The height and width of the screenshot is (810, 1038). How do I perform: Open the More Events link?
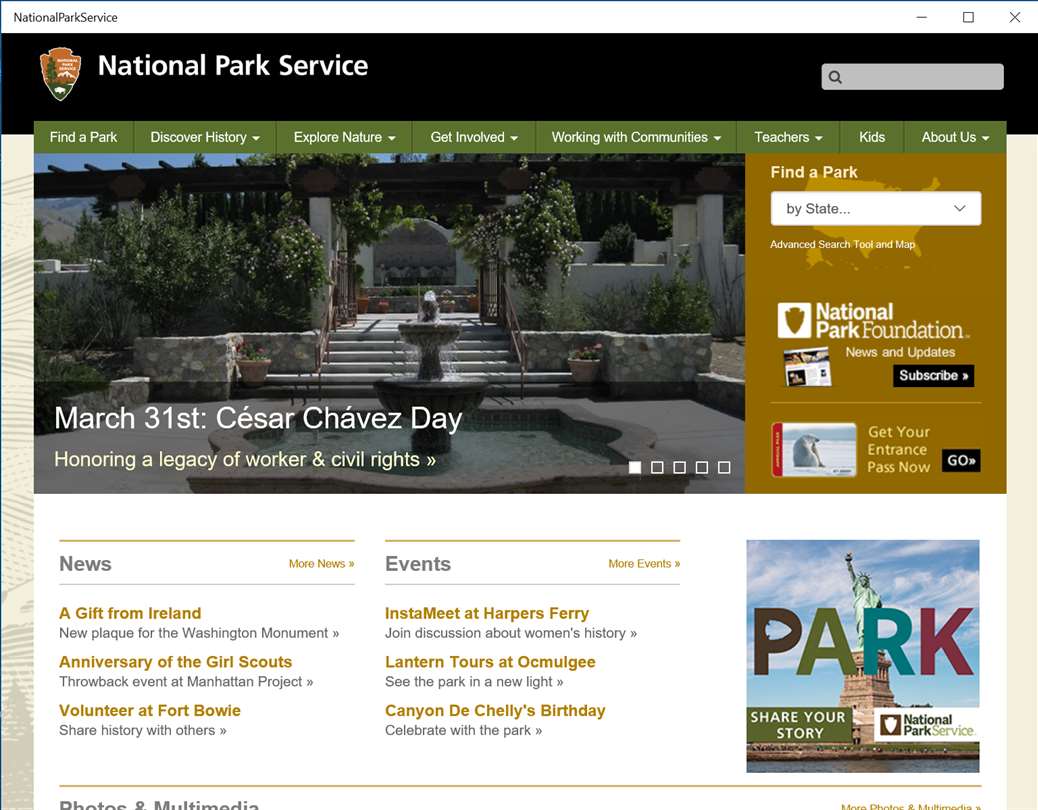pos(644,564)
